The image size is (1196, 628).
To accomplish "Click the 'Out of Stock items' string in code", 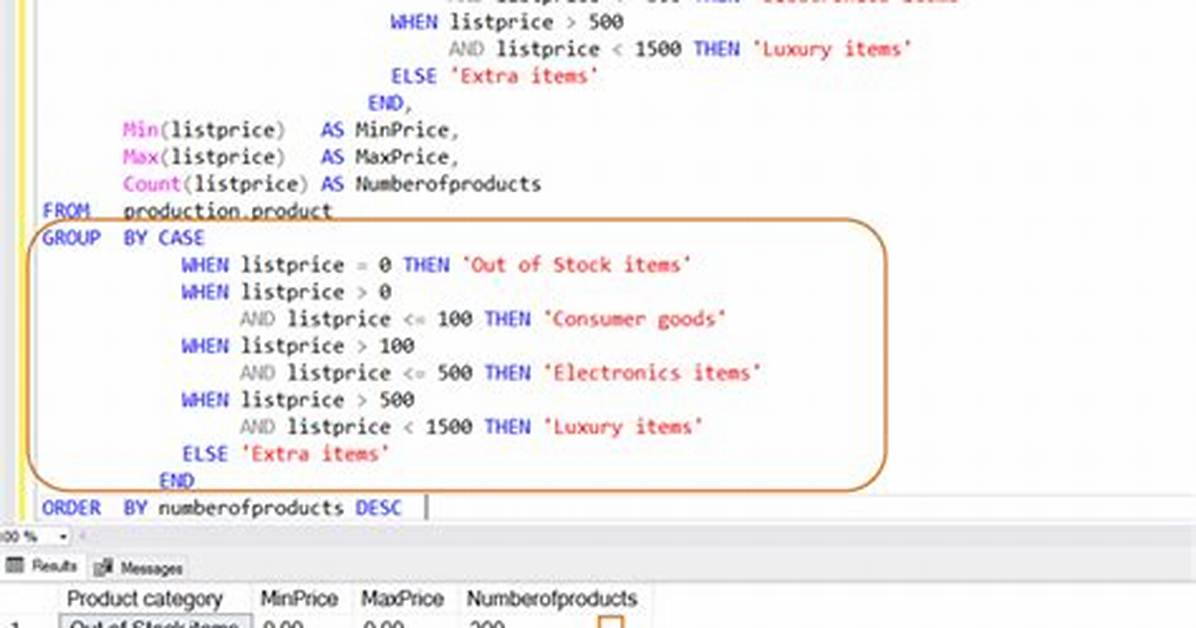I will click(x=576, y=265).
